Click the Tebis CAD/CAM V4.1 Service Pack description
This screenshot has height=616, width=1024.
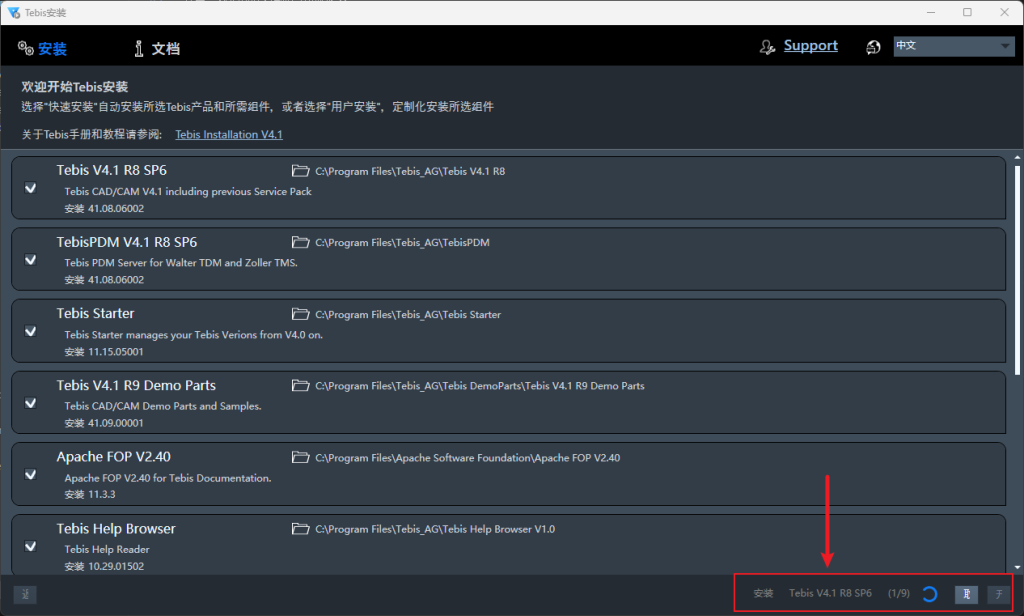pos(188,191)
